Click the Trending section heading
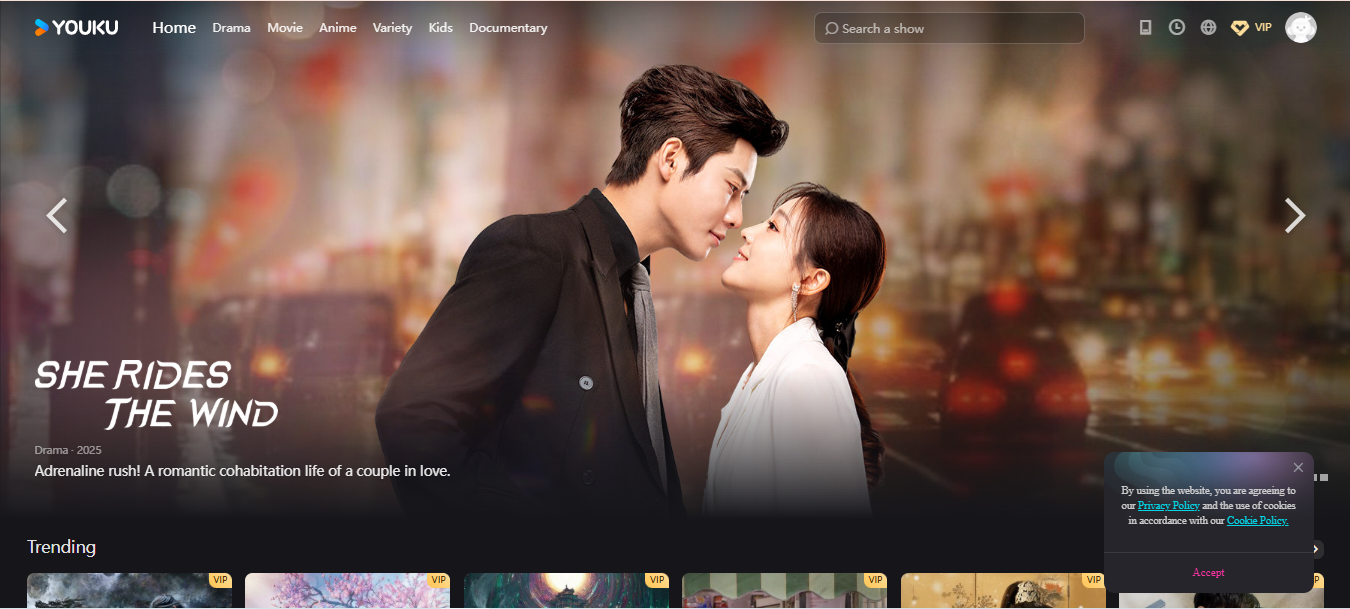This screenshot has height=609, width=1350. 62,547
